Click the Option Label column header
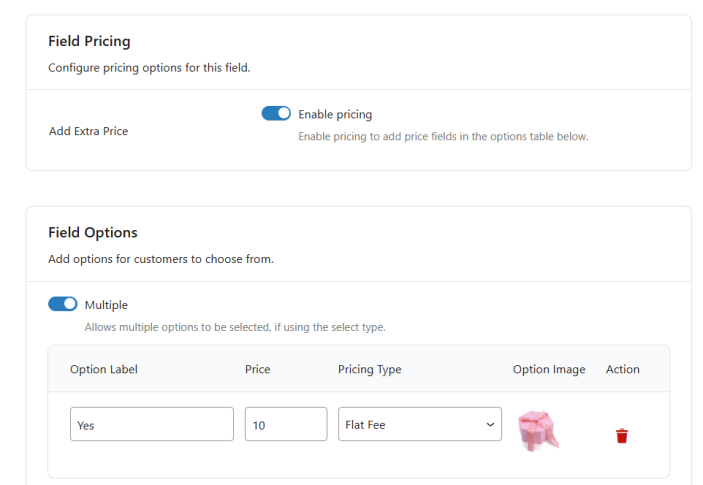The height and width of the screenshot is (485, 703). (x=103, y=369)
